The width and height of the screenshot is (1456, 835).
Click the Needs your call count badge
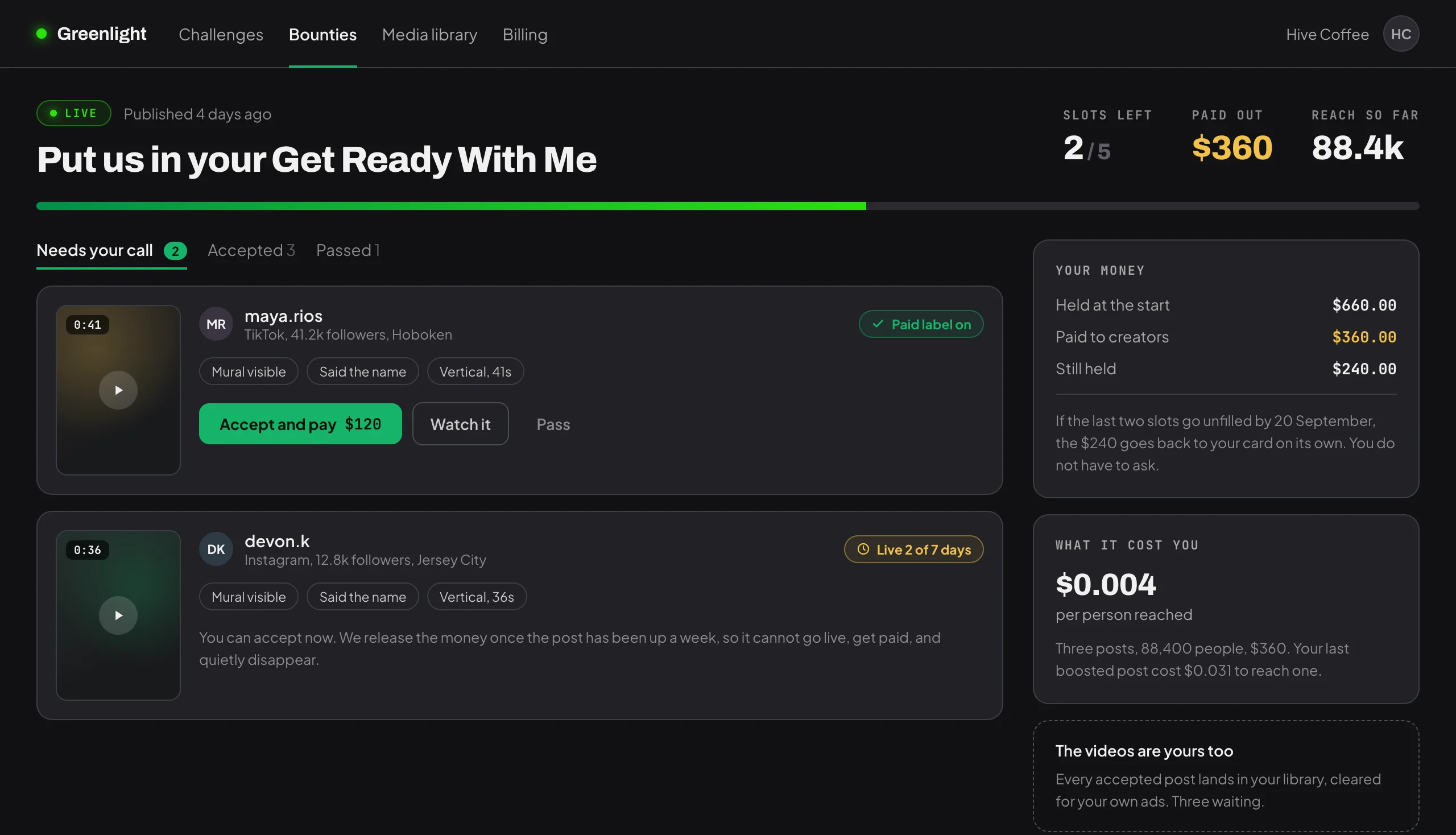pyautogui.click(x=175, y=251)
